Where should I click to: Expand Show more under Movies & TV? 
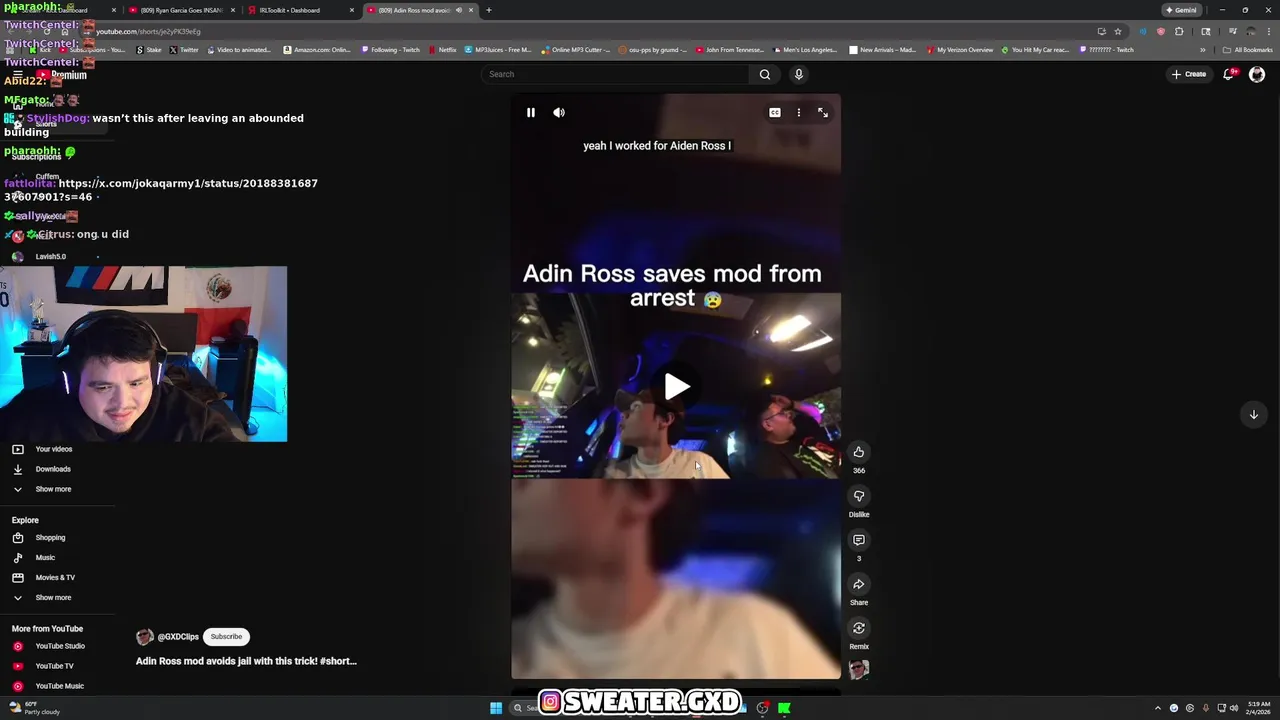53,598
